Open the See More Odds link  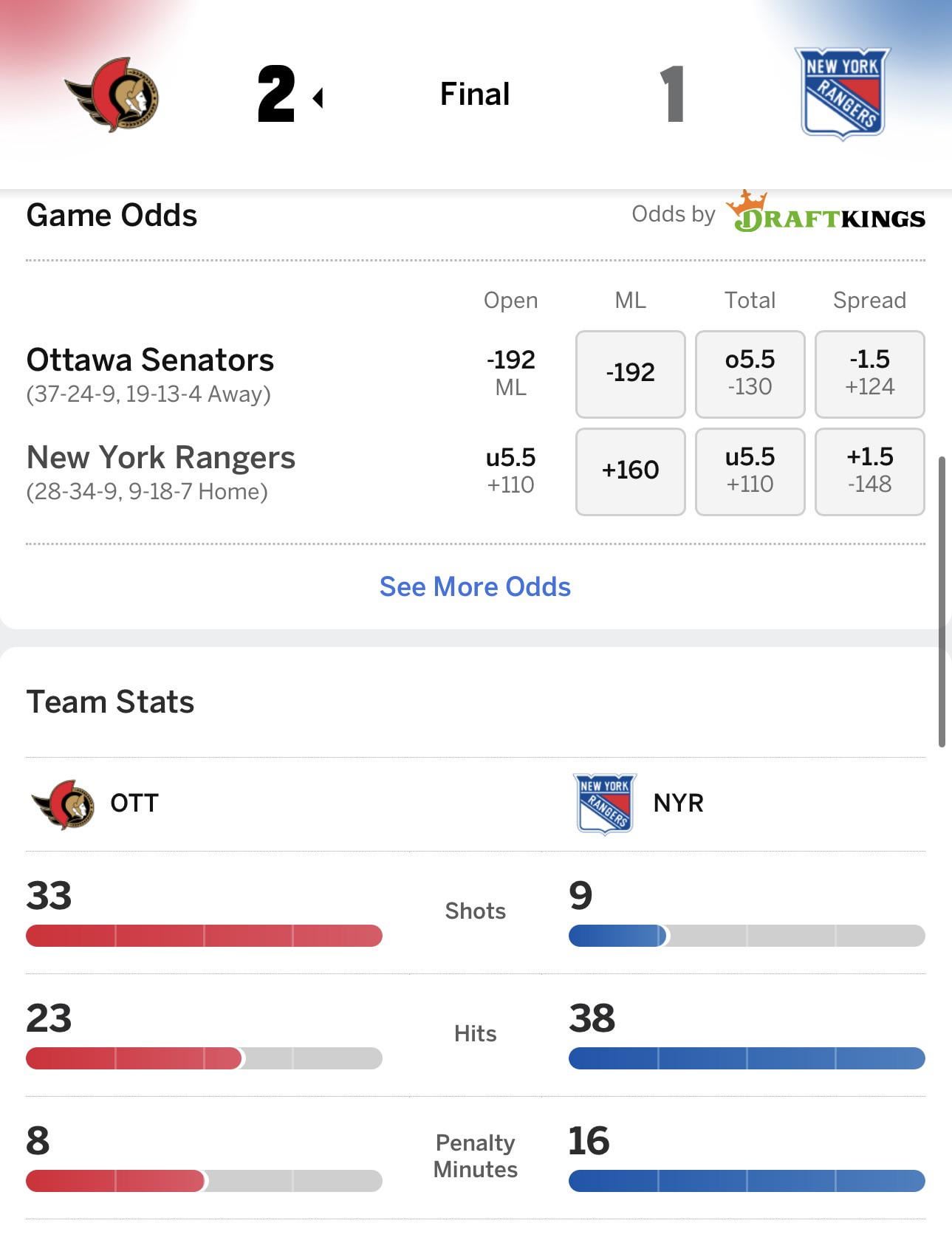point(475,586)
